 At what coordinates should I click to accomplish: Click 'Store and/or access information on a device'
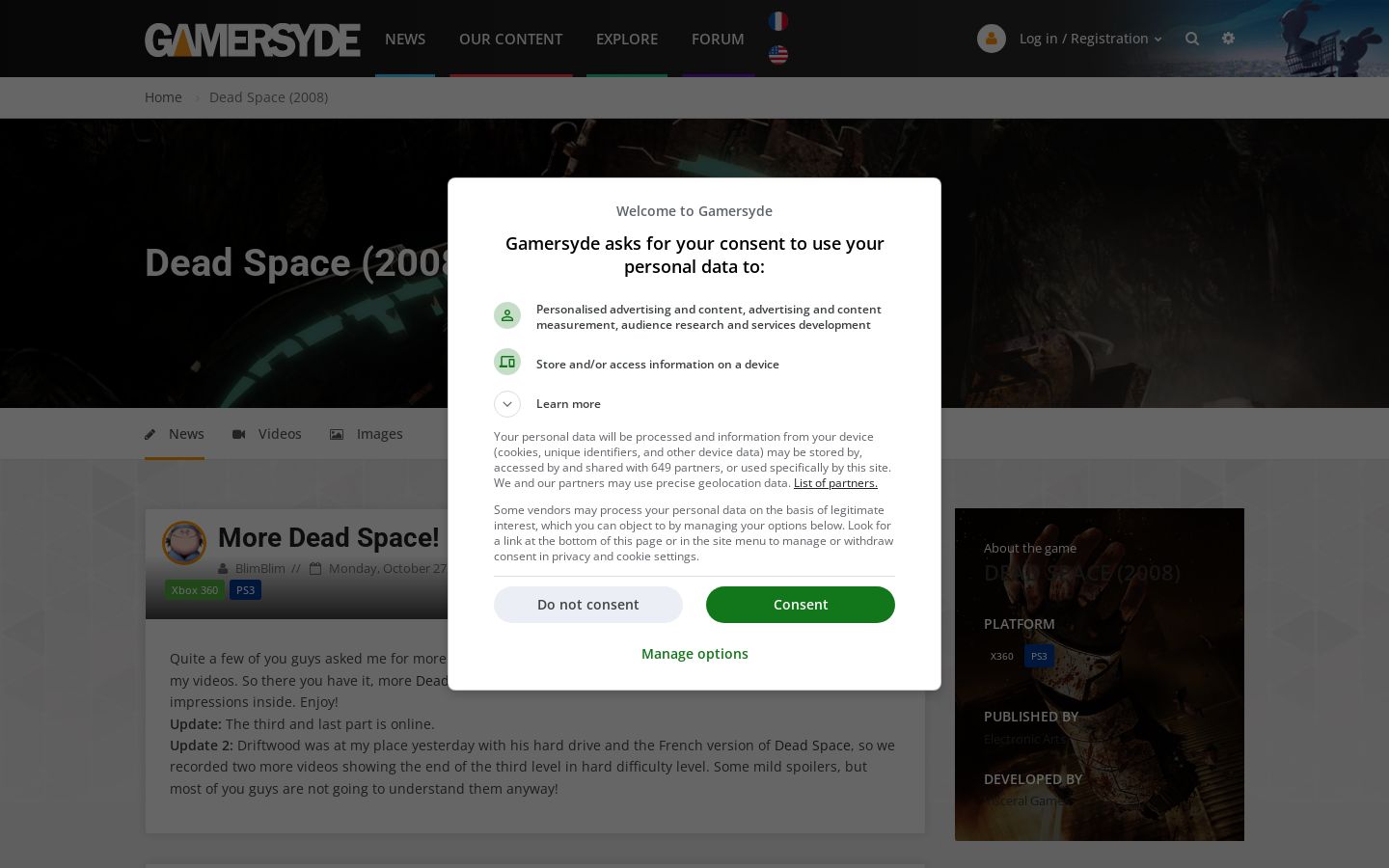(x=658, y=365)
